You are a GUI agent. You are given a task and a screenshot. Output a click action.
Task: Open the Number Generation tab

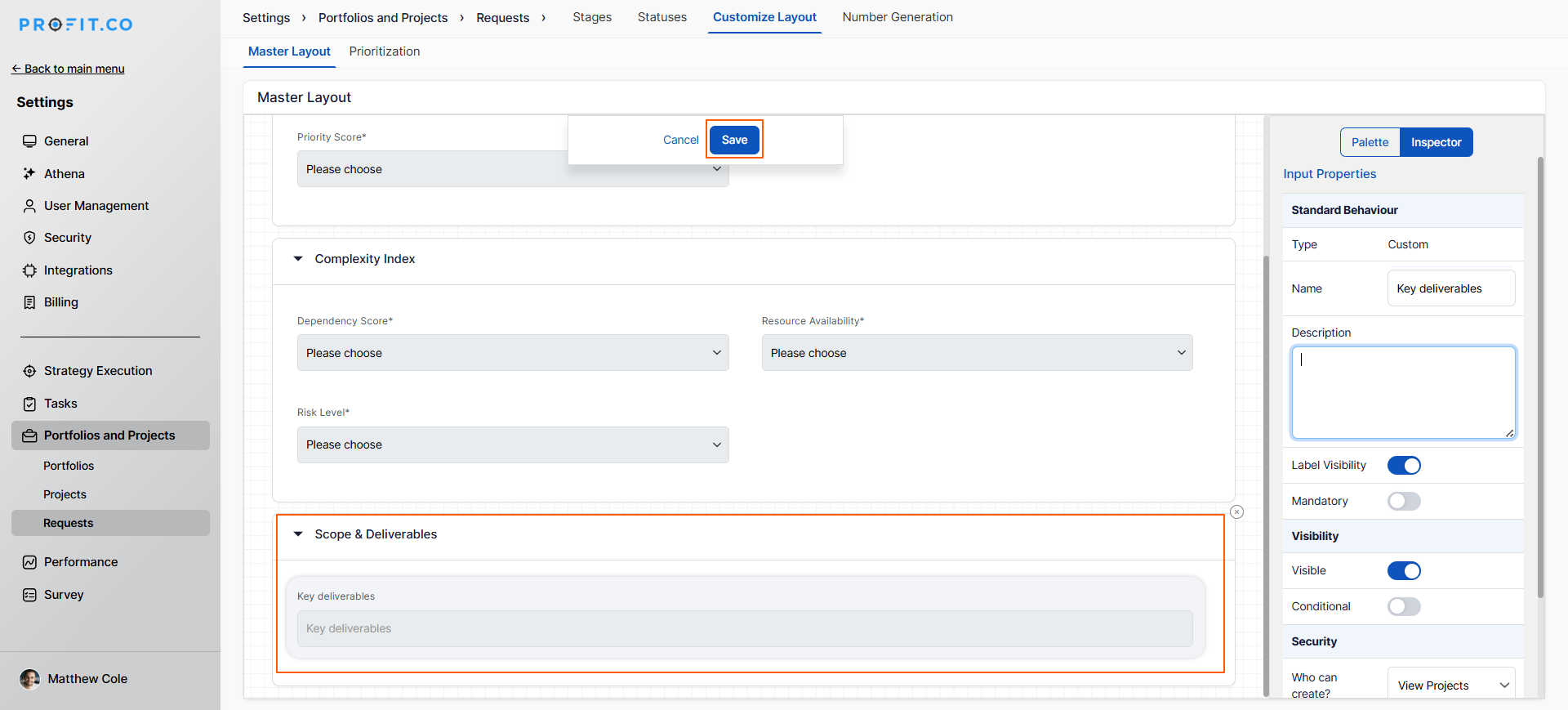[x=898, y=17]
